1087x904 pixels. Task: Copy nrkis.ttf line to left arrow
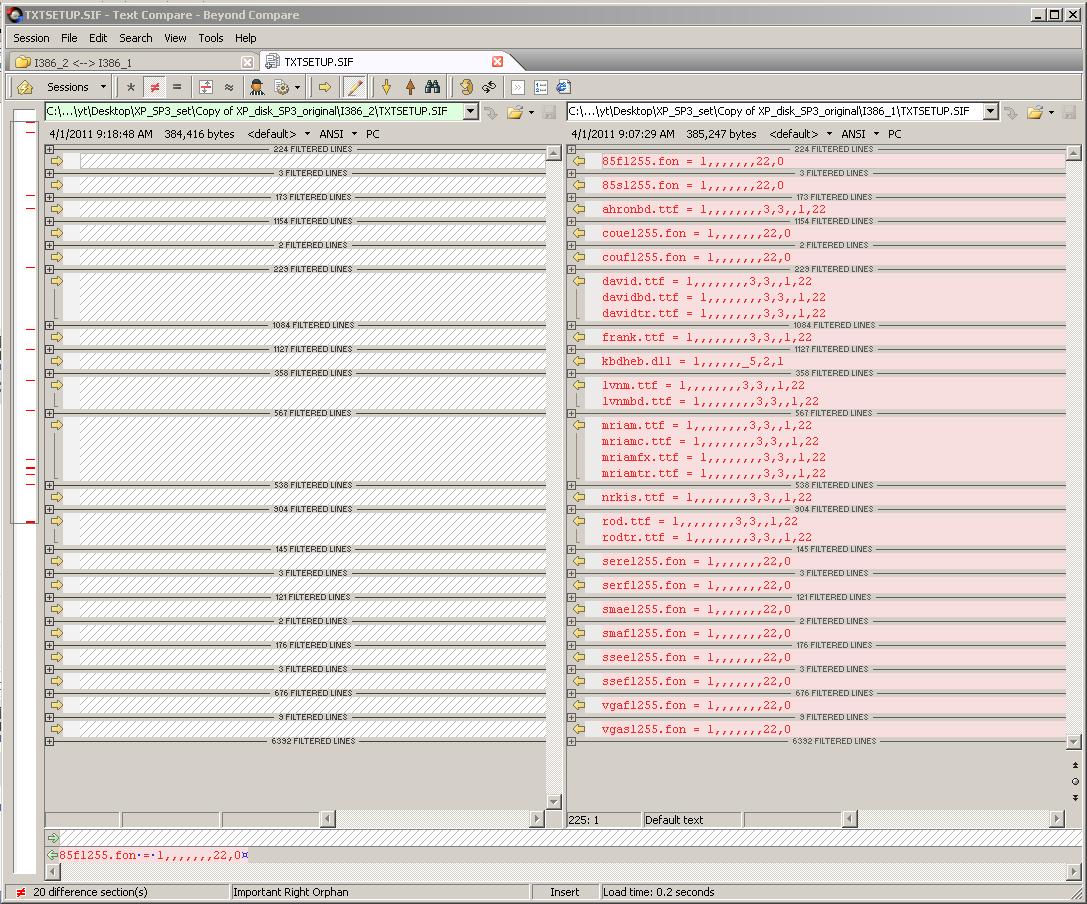(x=579, y=497)
